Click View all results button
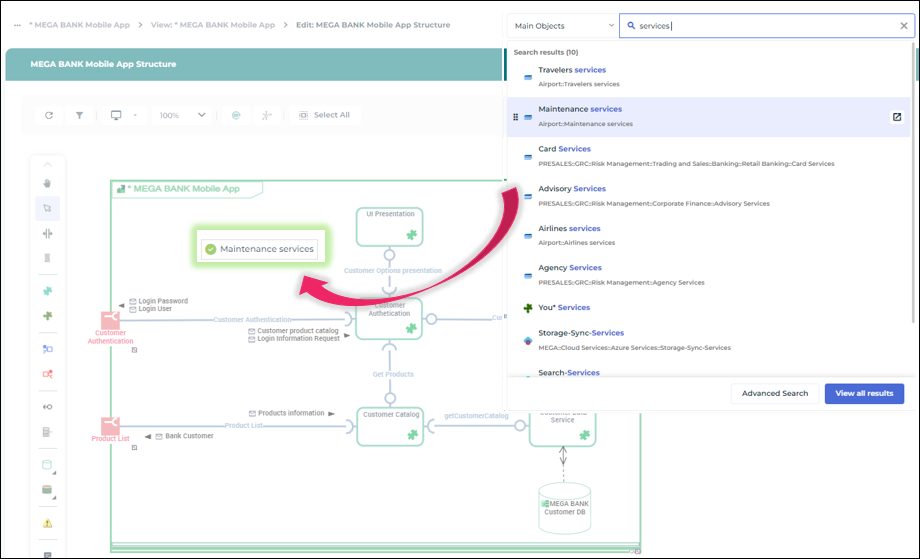The height and width of the screenshot is (559, 920). 864,393
